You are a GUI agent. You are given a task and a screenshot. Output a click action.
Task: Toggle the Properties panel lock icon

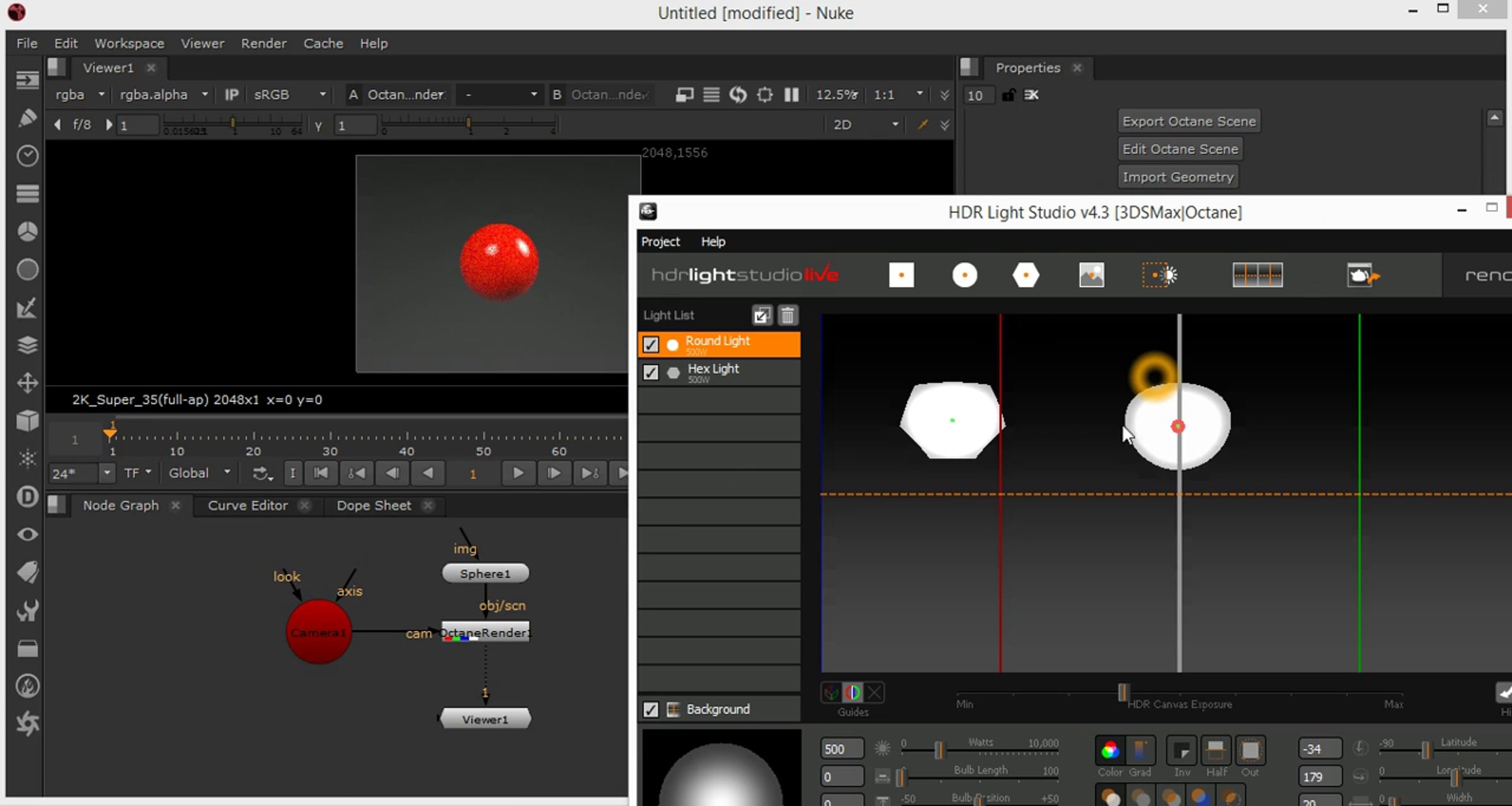[x=1009, y=95]
